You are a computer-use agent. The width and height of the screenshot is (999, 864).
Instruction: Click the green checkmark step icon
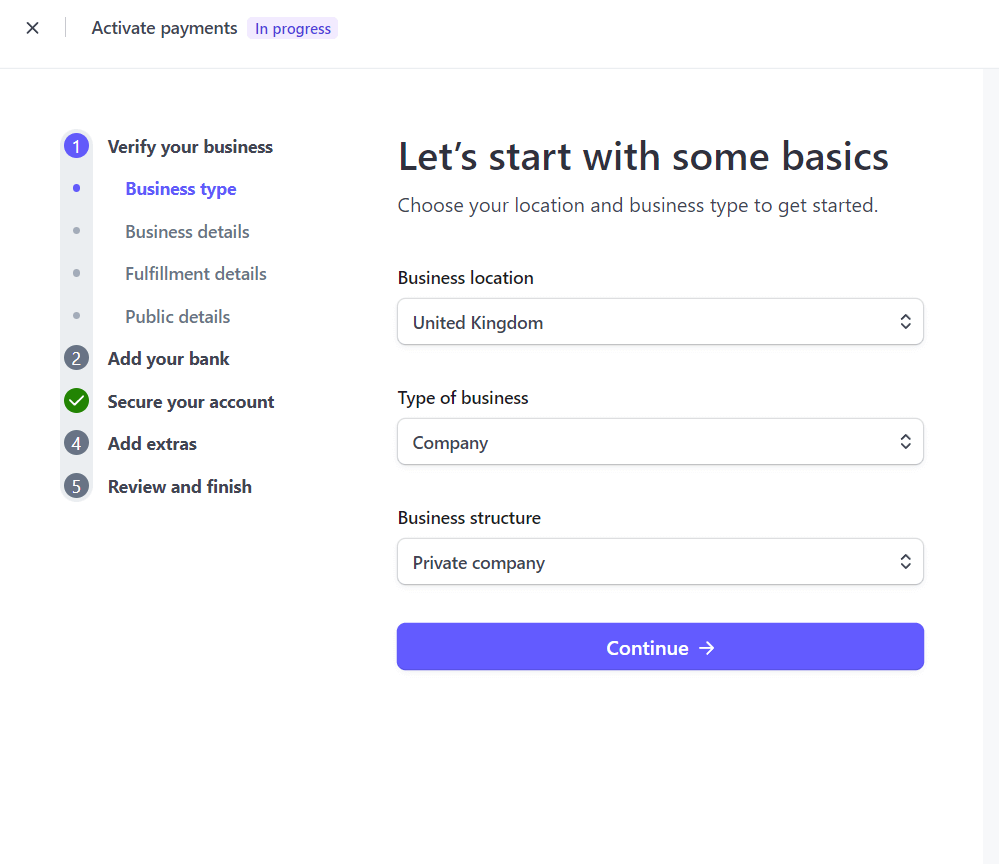click(x=76, y=401)
